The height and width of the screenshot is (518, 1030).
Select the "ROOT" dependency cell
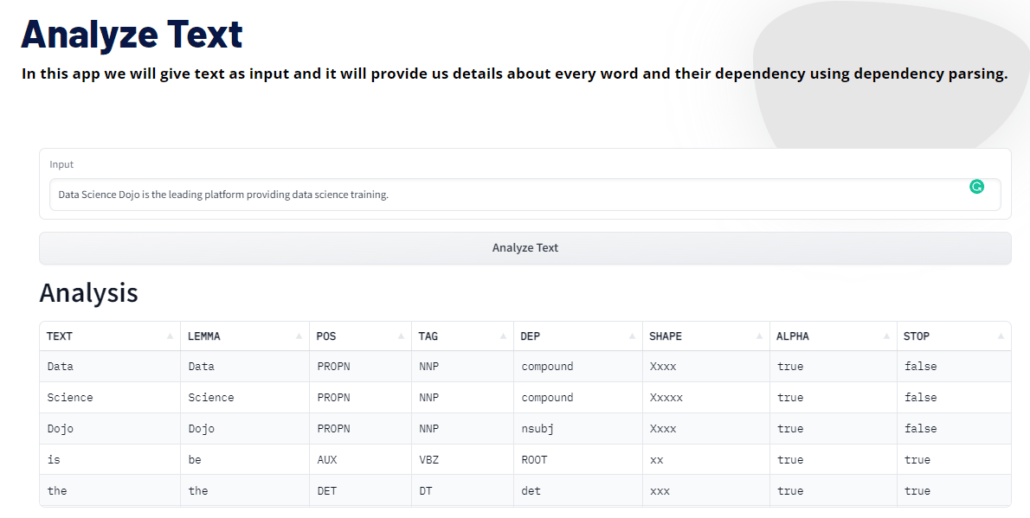[534, 460]
